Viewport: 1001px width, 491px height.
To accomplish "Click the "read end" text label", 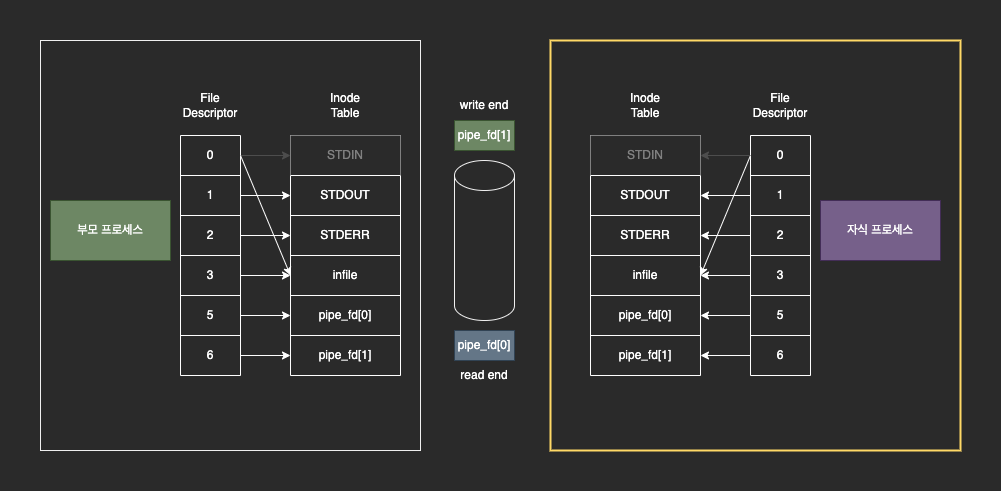I will pyautogui.click(x=484, y=375).
